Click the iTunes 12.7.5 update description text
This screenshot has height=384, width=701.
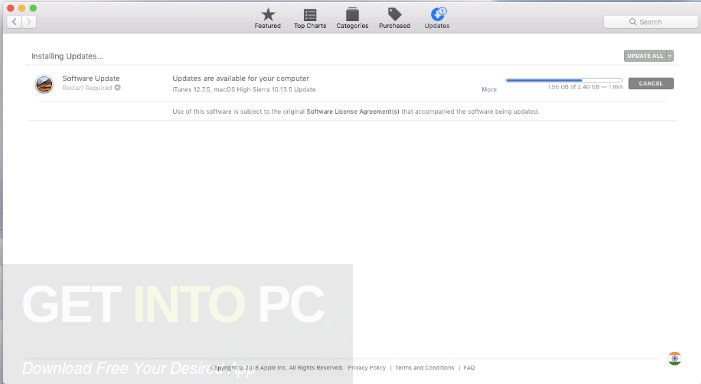244,90
